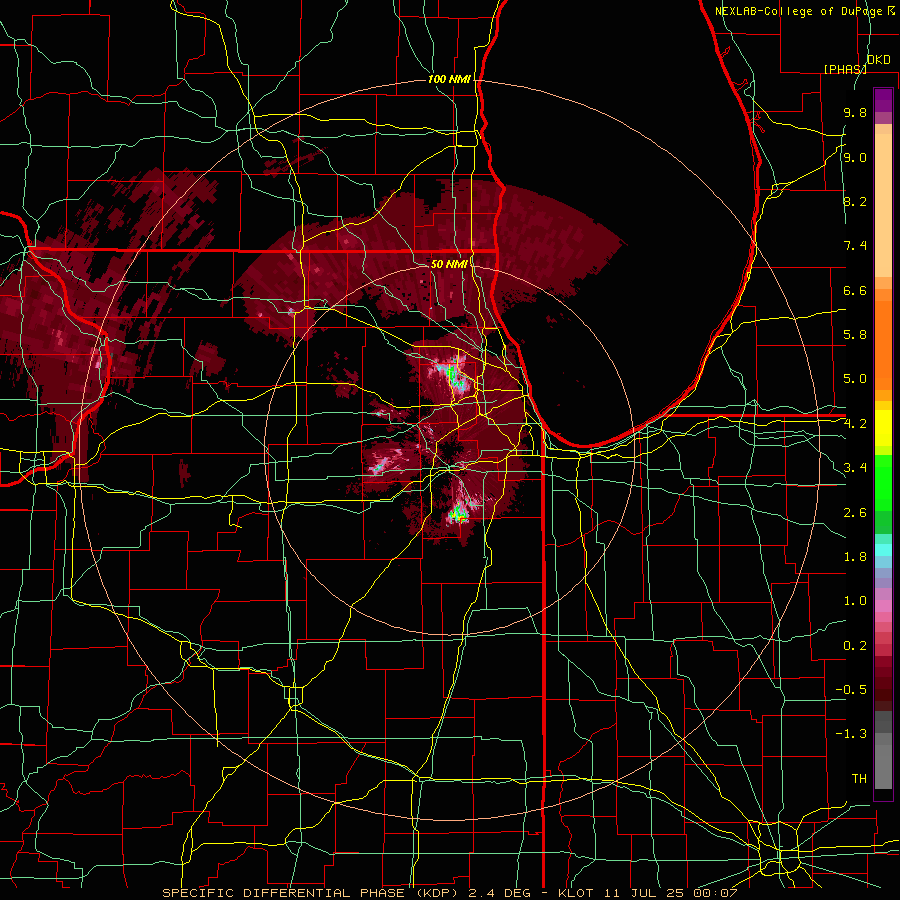
Task: Click the 7.4 scale value
Action: coord(855,246)
